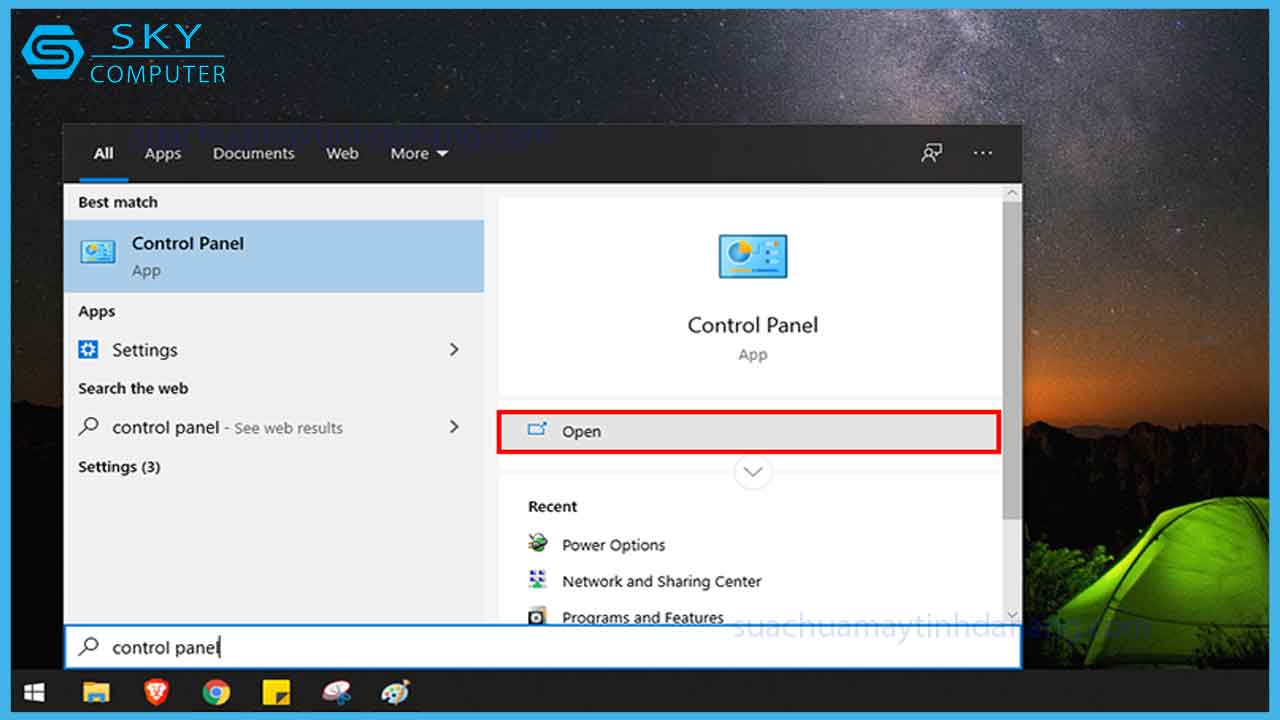
Task: Collapse the Open action chevron below Control Panel
Action: (753, 471)
